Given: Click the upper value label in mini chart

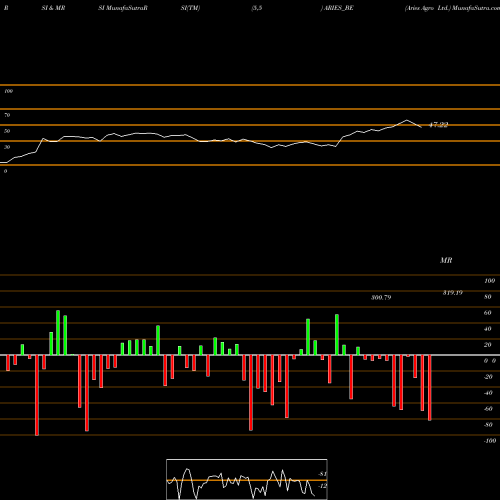Looking at the screenshot, I should (x=322, y=474).
